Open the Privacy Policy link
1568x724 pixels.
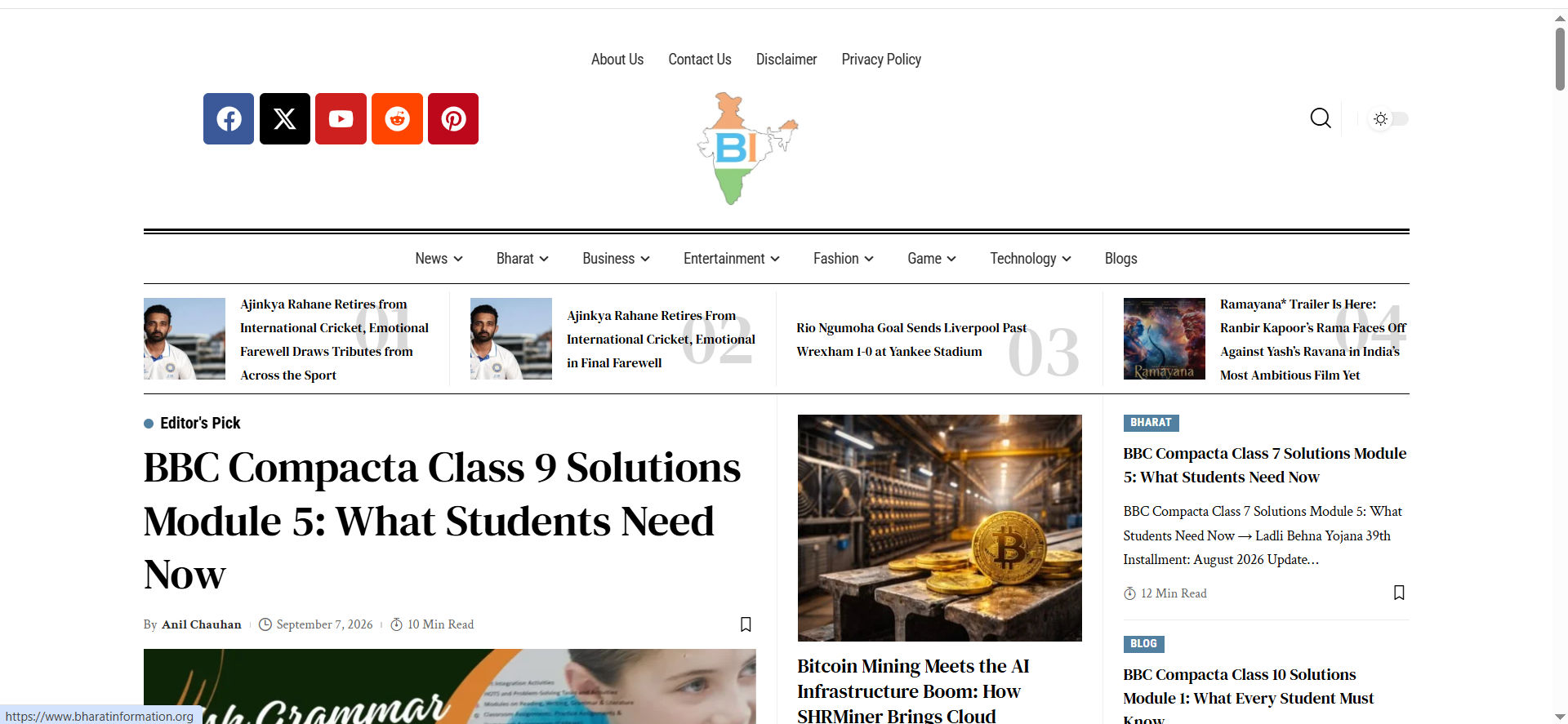(881, 60)
